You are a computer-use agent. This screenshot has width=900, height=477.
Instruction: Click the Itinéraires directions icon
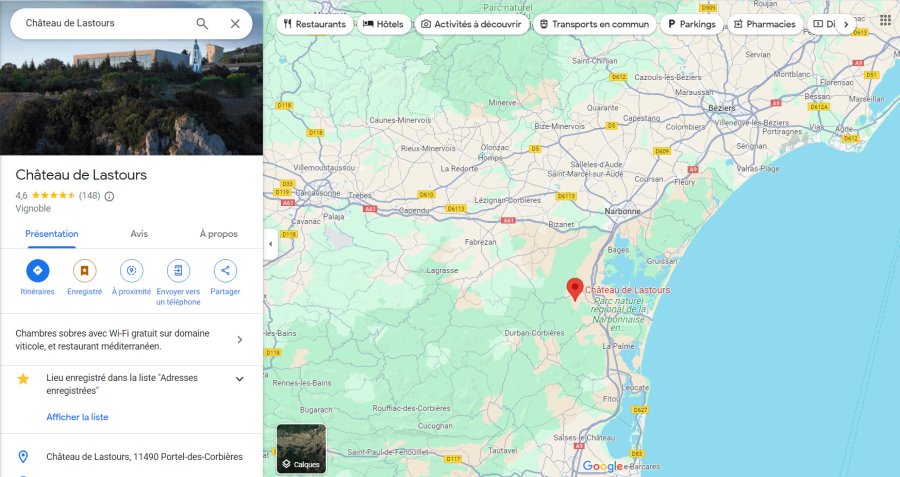[x=38, y=271]
